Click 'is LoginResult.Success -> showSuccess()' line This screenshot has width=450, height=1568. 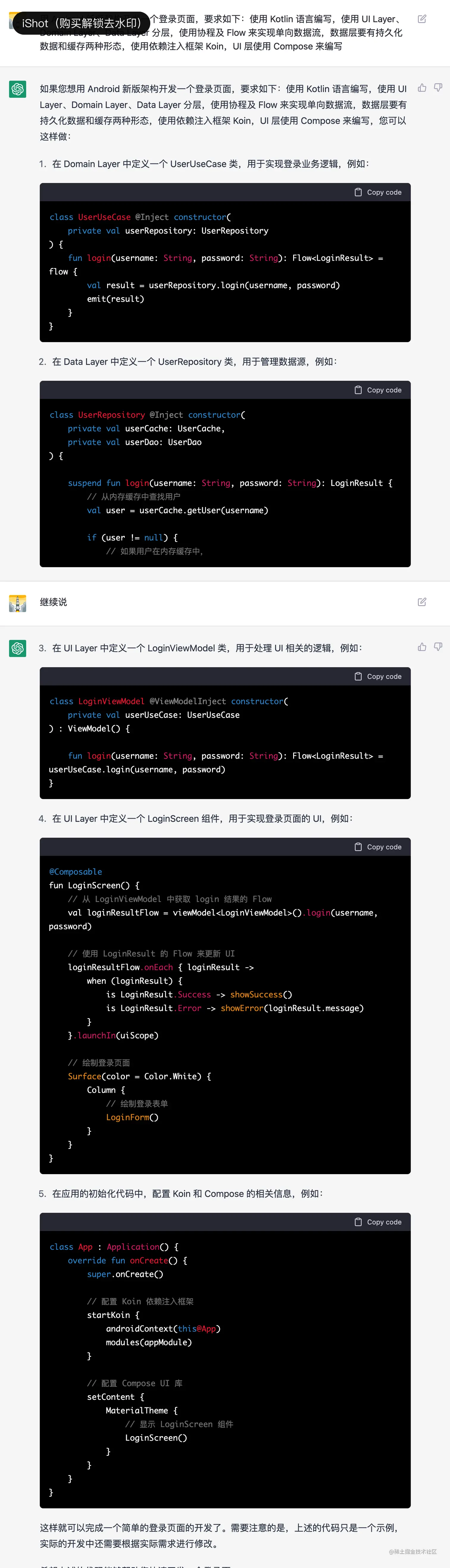point(199,995)
